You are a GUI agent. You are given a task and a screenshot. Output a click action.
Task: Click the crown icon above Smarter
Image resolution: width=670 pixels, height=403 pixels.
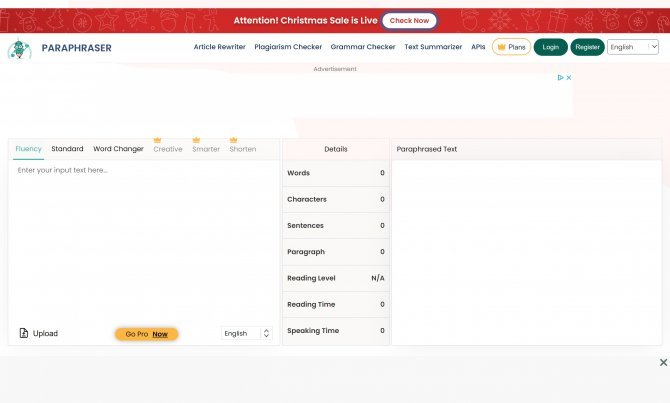pyautogui.click(x=196, y=140)
